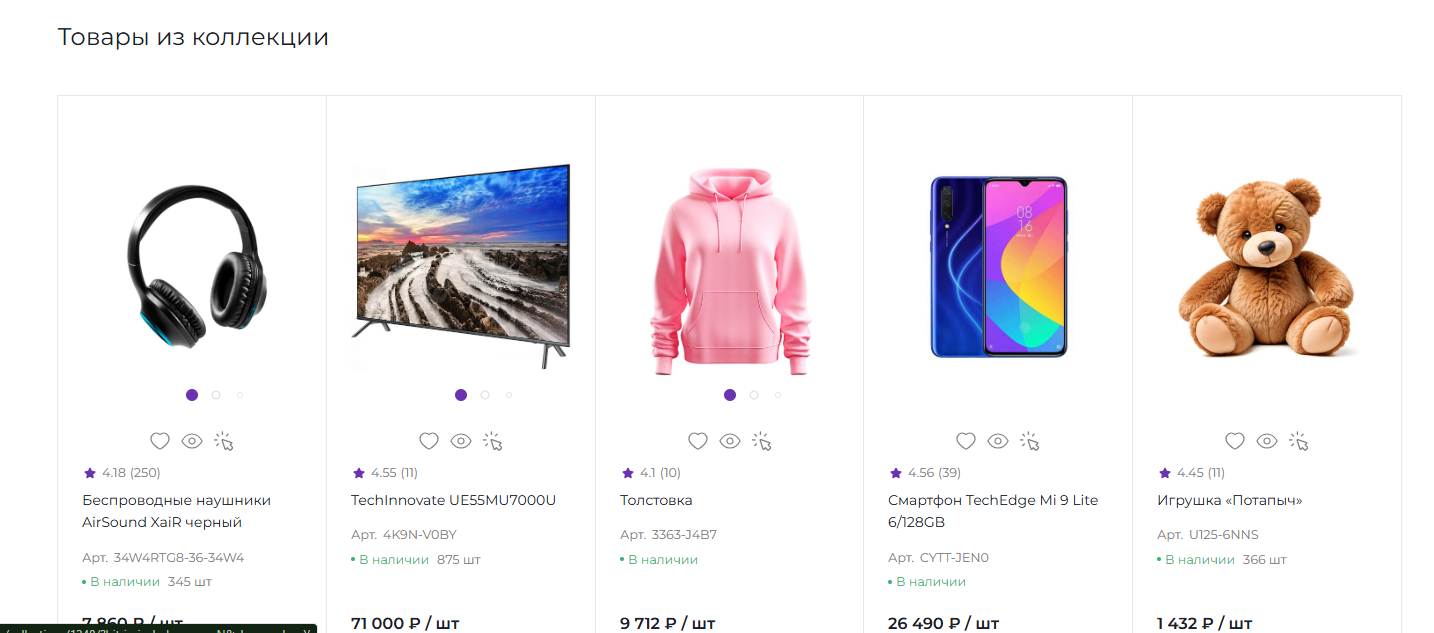1434x633 pixels.
Task: Select second image dot for headphones
Action: coord(216,395)
